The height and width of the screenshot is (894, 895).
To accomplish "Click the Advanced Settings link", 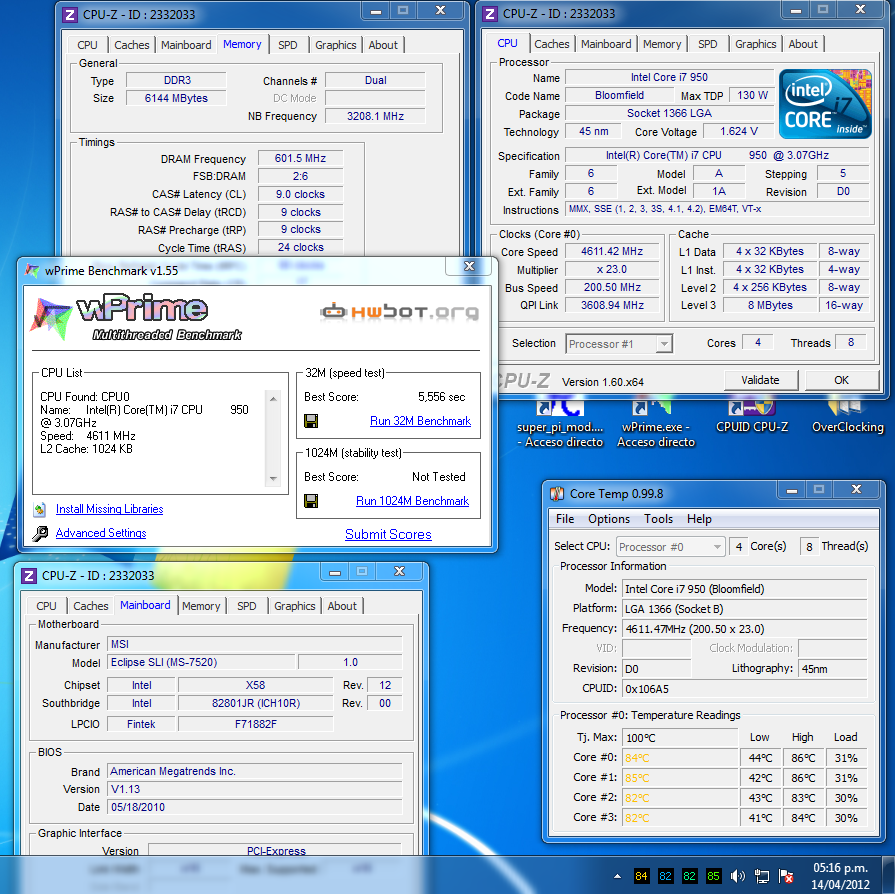I will tap(101, 533).
